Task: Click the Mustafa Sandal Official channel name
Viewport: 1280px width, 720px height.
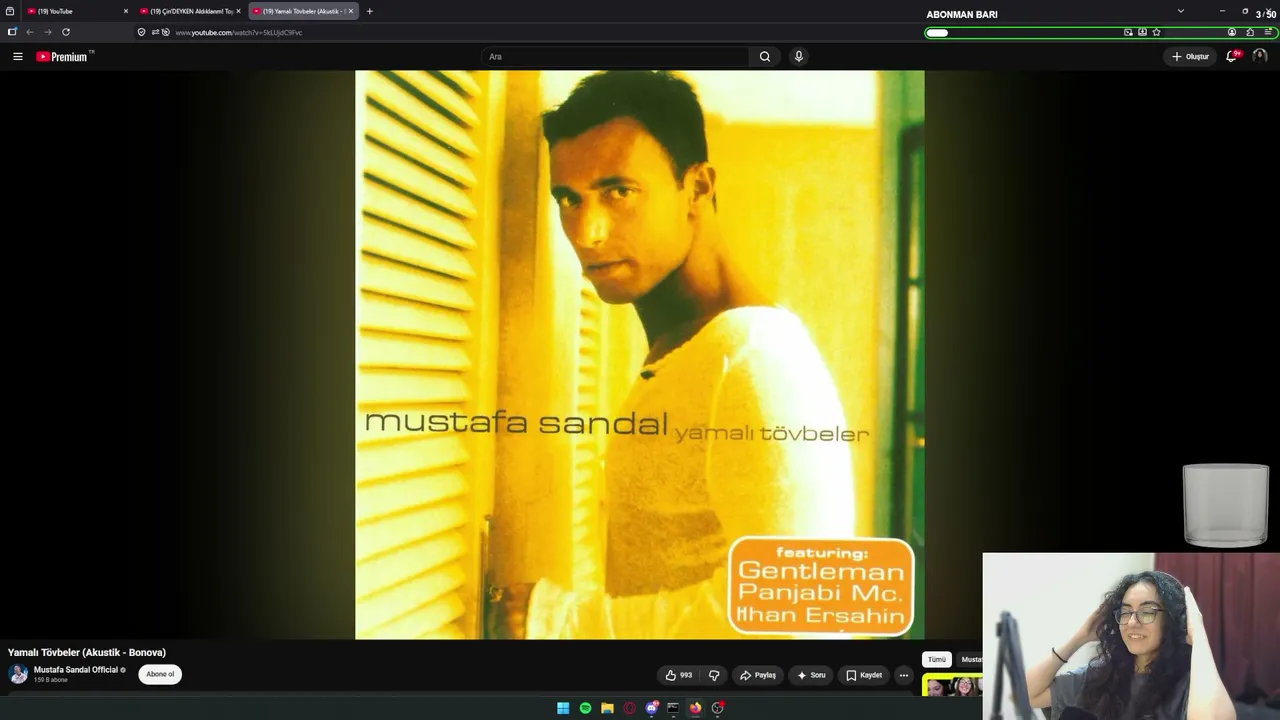Action: tap(76, 670)
